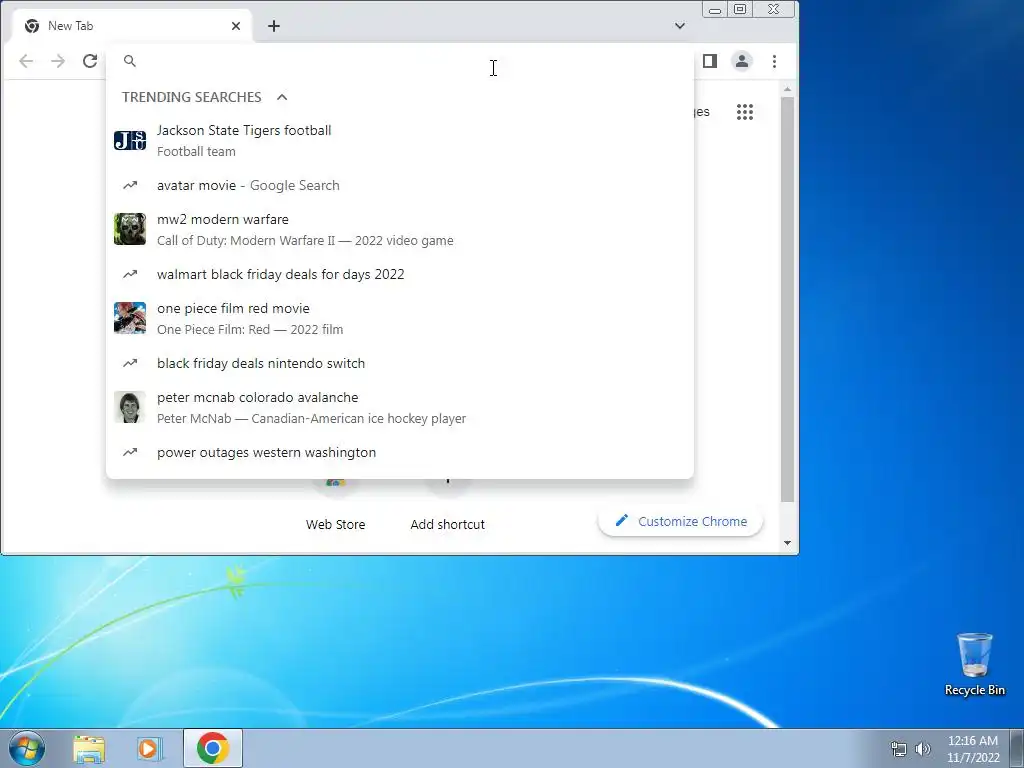Screen dimensions: 1024x768
Task: Select the New Tab tab
Action: coord(131,26)
